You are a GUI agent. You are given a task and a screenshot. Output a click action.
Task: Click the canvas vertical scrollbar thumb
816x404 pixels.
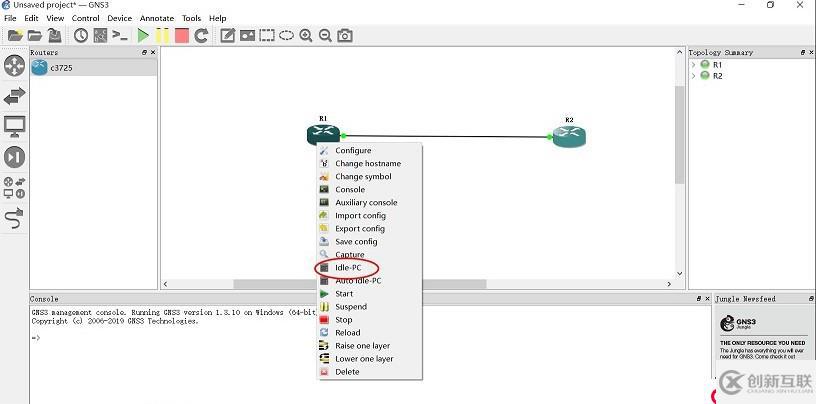click(x=680, y=134)
